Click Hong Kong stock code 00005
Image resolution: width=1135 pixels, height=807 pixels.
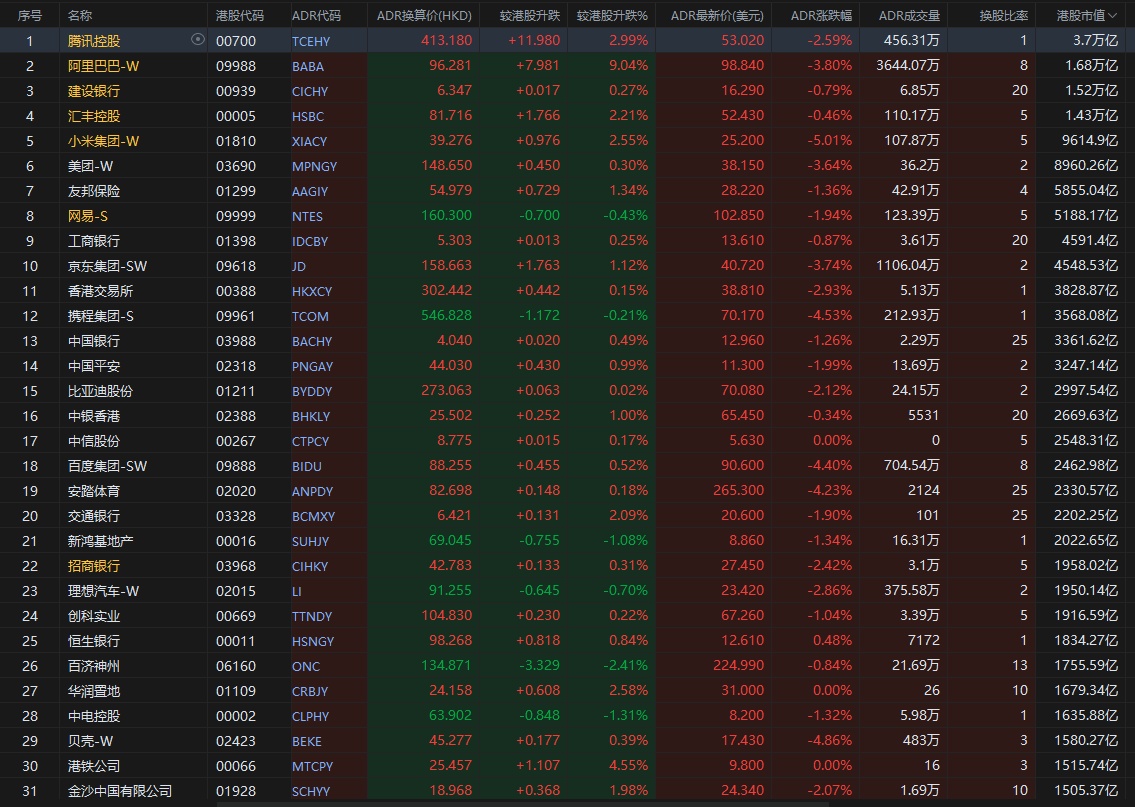[x=236, y=116]
